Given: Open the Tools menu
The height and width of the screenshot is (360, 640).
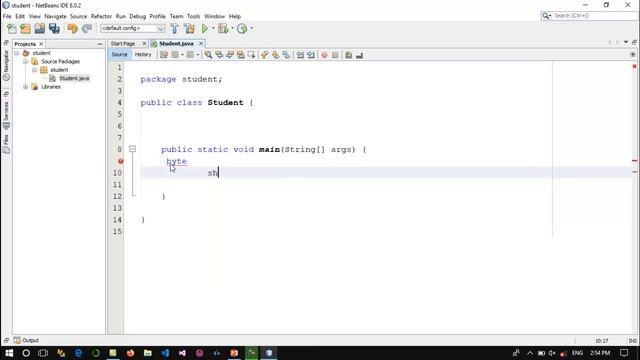Looking at the screenshot, I should 193,16.
